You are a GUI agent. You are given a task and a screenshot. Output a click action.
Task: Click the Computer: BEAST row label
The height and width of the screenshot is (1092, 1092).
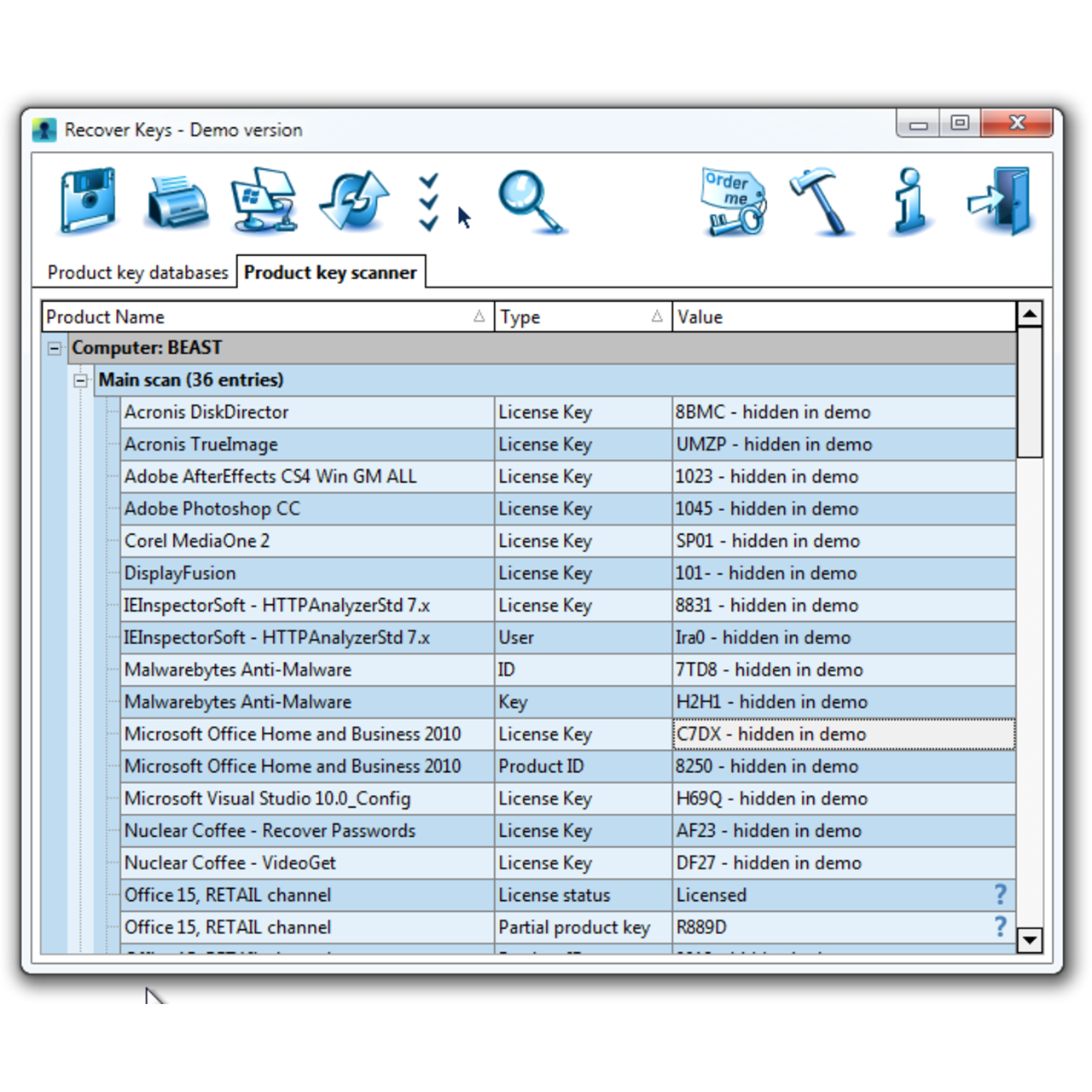(x=147, y=348)
